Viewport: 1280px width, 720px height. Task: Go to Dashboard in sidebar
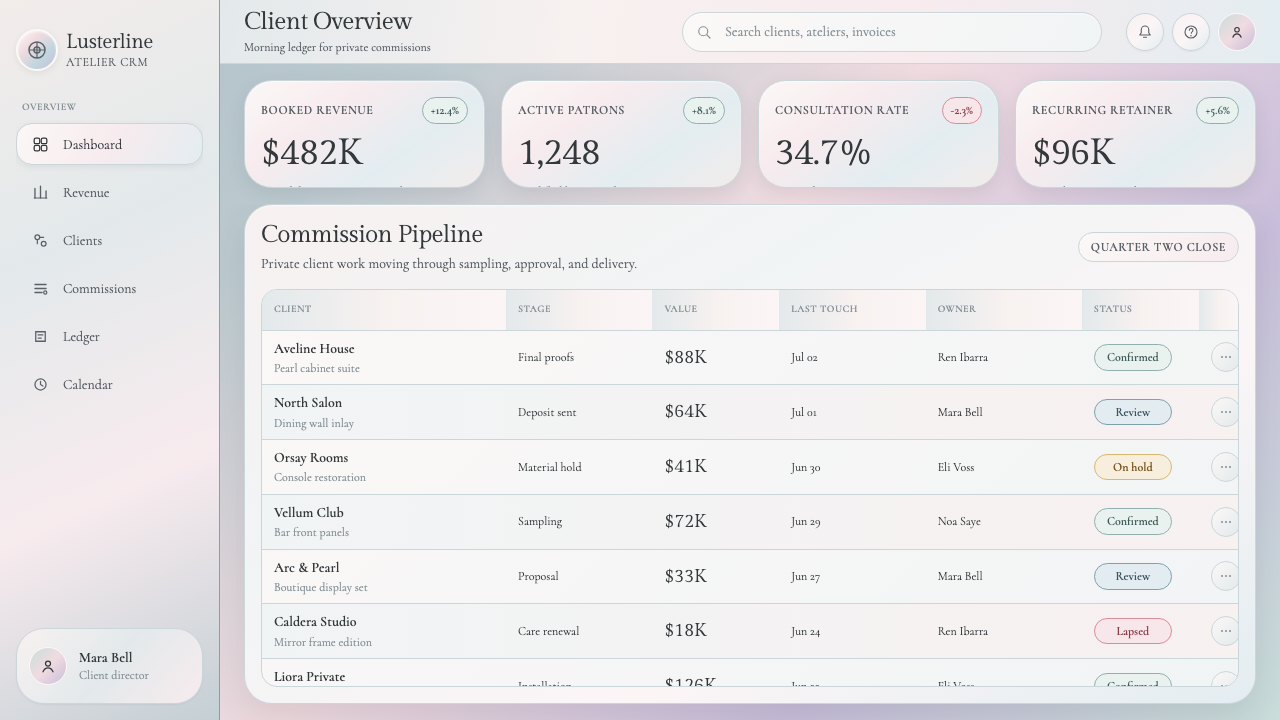click(110, 145)
